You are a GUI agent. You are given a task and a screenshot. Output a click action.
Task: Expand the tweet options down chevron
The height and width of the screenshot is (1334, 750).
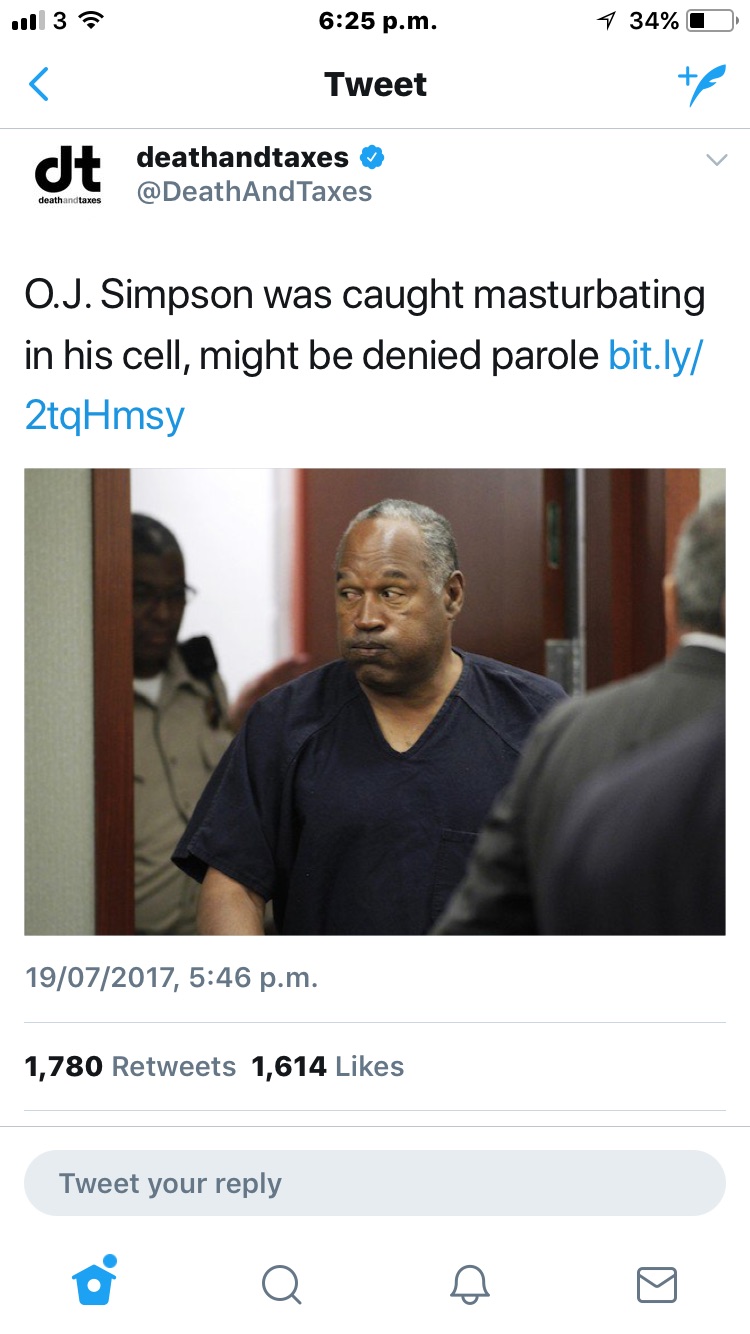[x=716, y=160]
